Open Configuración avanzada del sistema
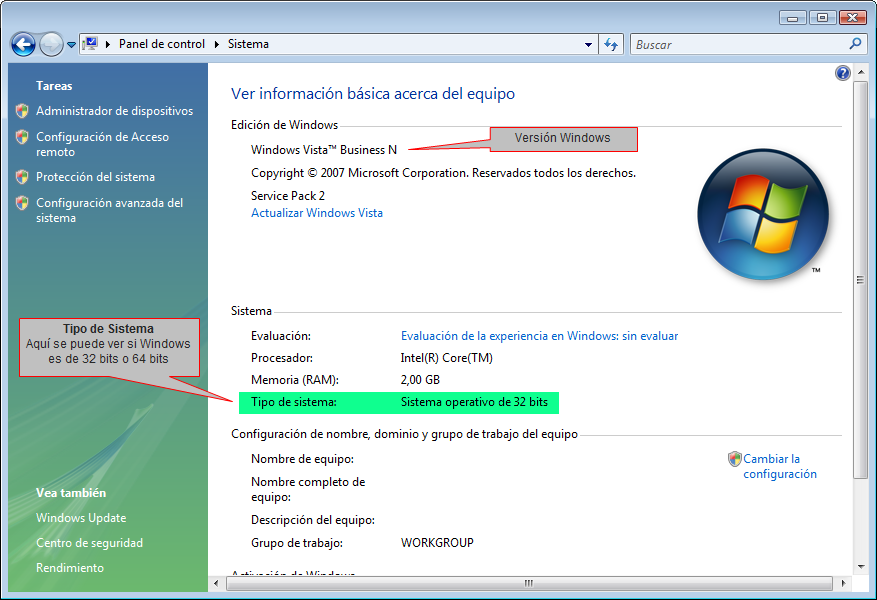This screenshot has height=600, width=877. click(110, 210)
